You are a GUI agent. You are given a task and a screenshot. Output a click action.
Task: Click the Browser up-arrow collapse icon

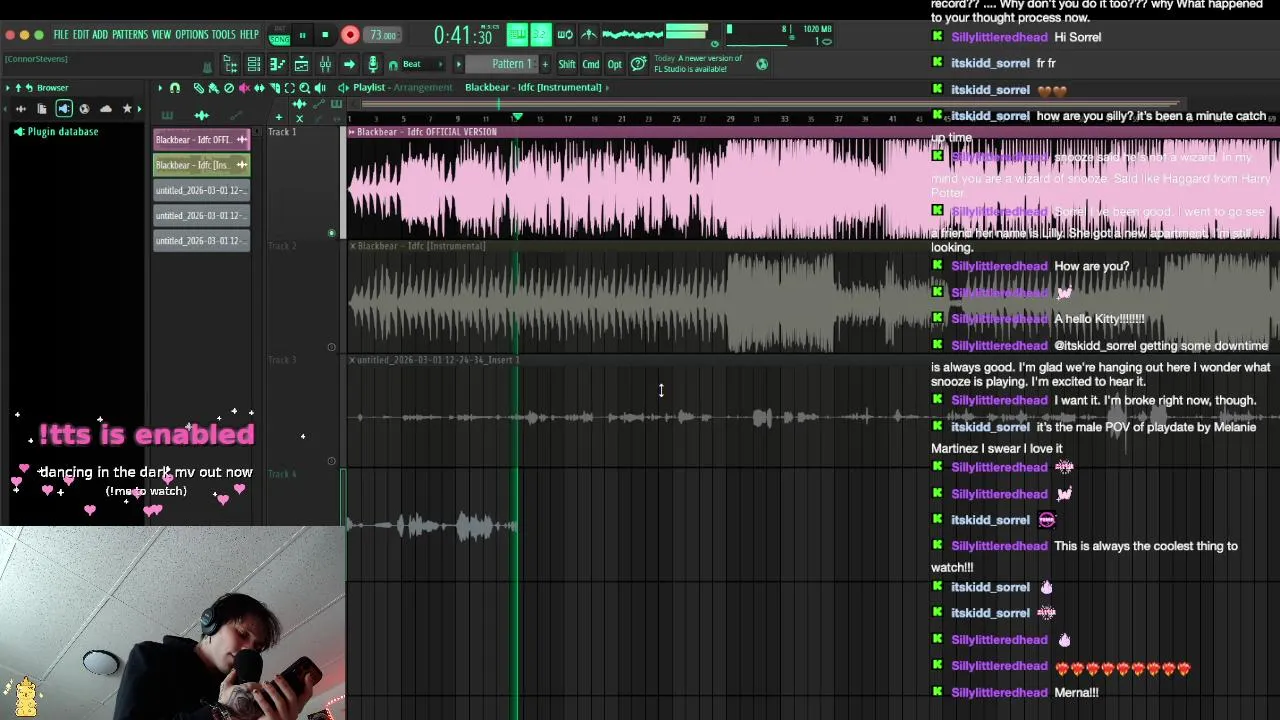[x=18, y=87]
